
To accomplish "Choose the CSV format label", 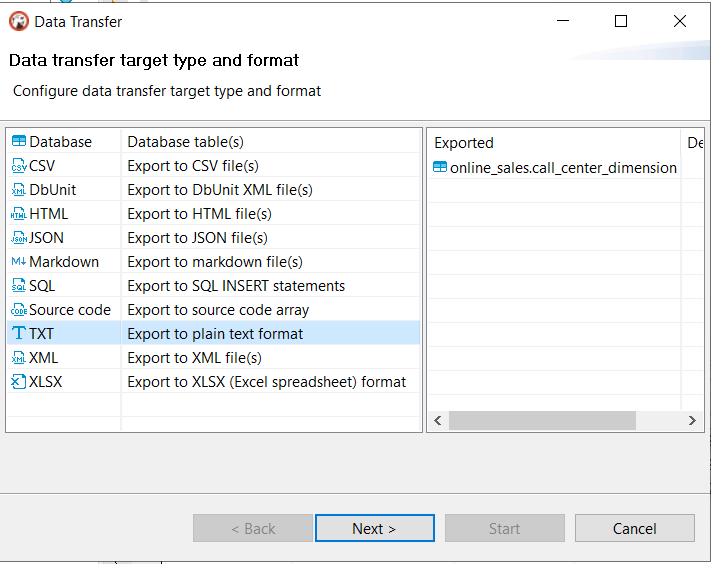I will click(42, 166).
